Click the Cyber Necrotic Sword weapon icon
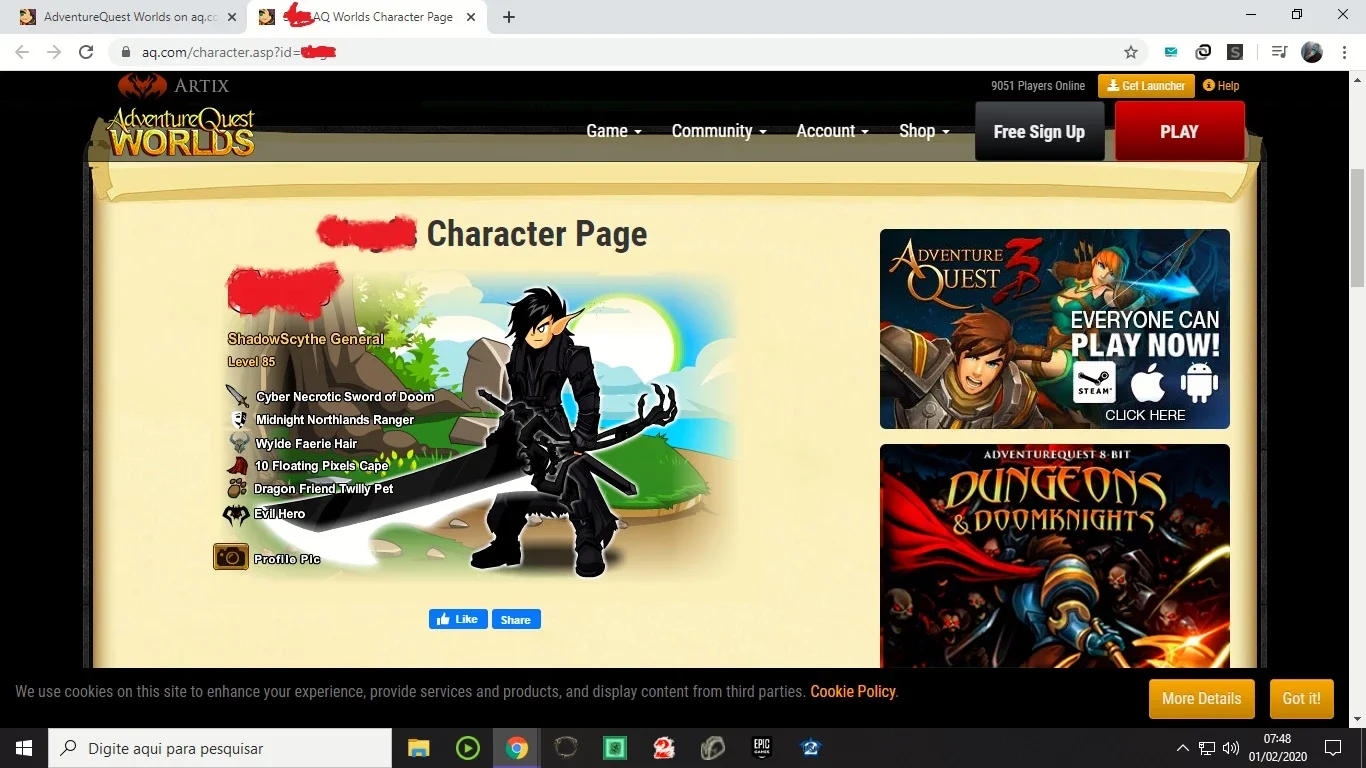Screen dimensions: 1366x768 tap(237, 396)
